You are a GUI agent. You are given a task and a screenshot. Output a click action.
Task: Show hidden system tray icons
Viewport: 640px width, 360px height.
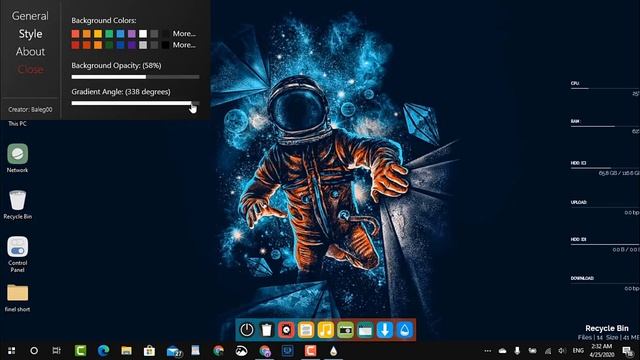(x=488, y=351)
